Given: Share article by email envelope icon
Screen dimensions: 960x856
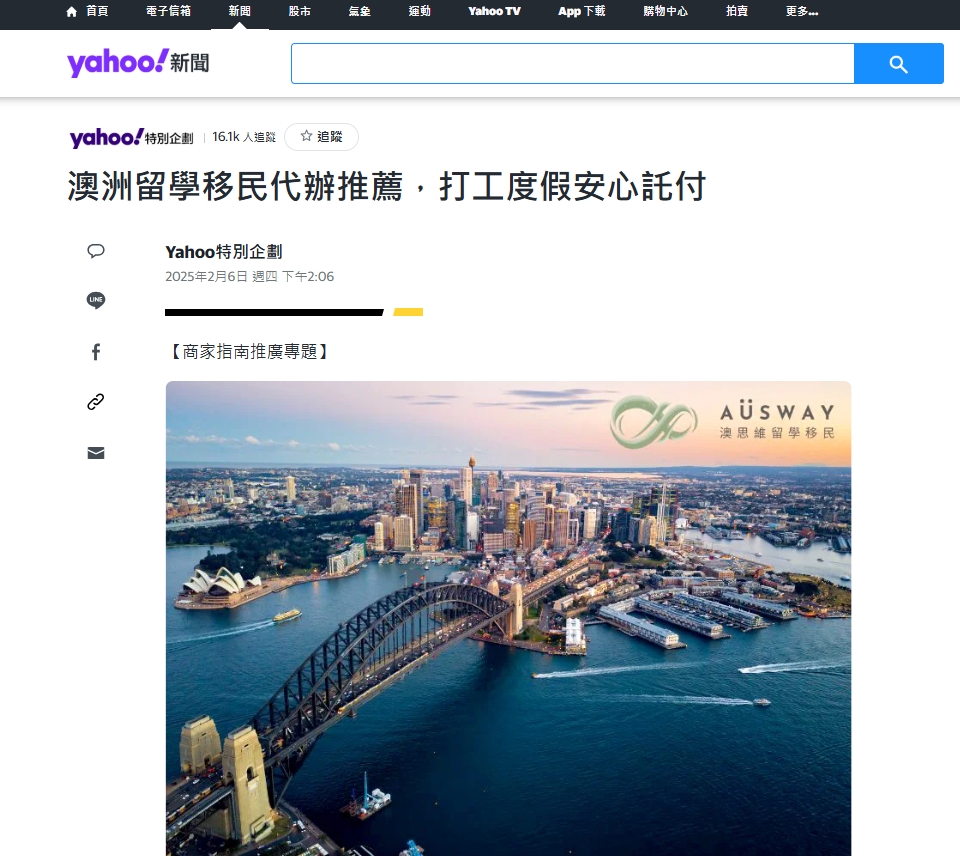Looking at the screenshot, I should pos(96,453).
